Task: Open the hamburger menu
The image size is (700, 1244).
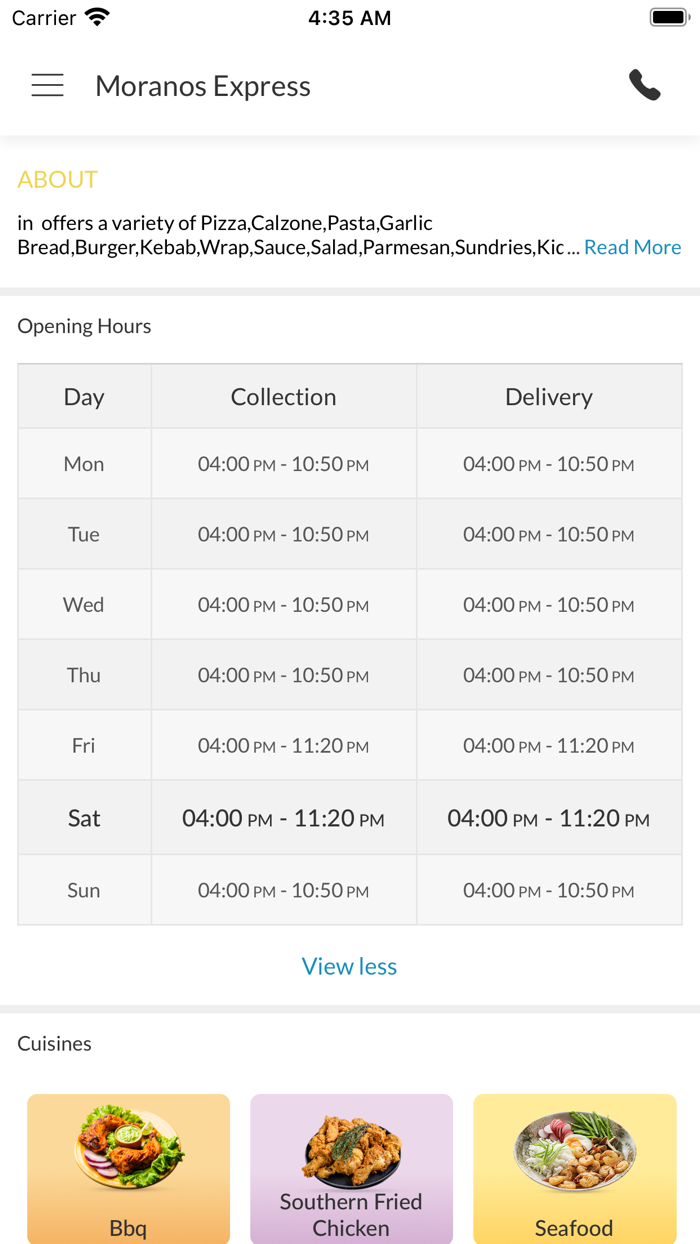Action: click(x=47, y=86)
